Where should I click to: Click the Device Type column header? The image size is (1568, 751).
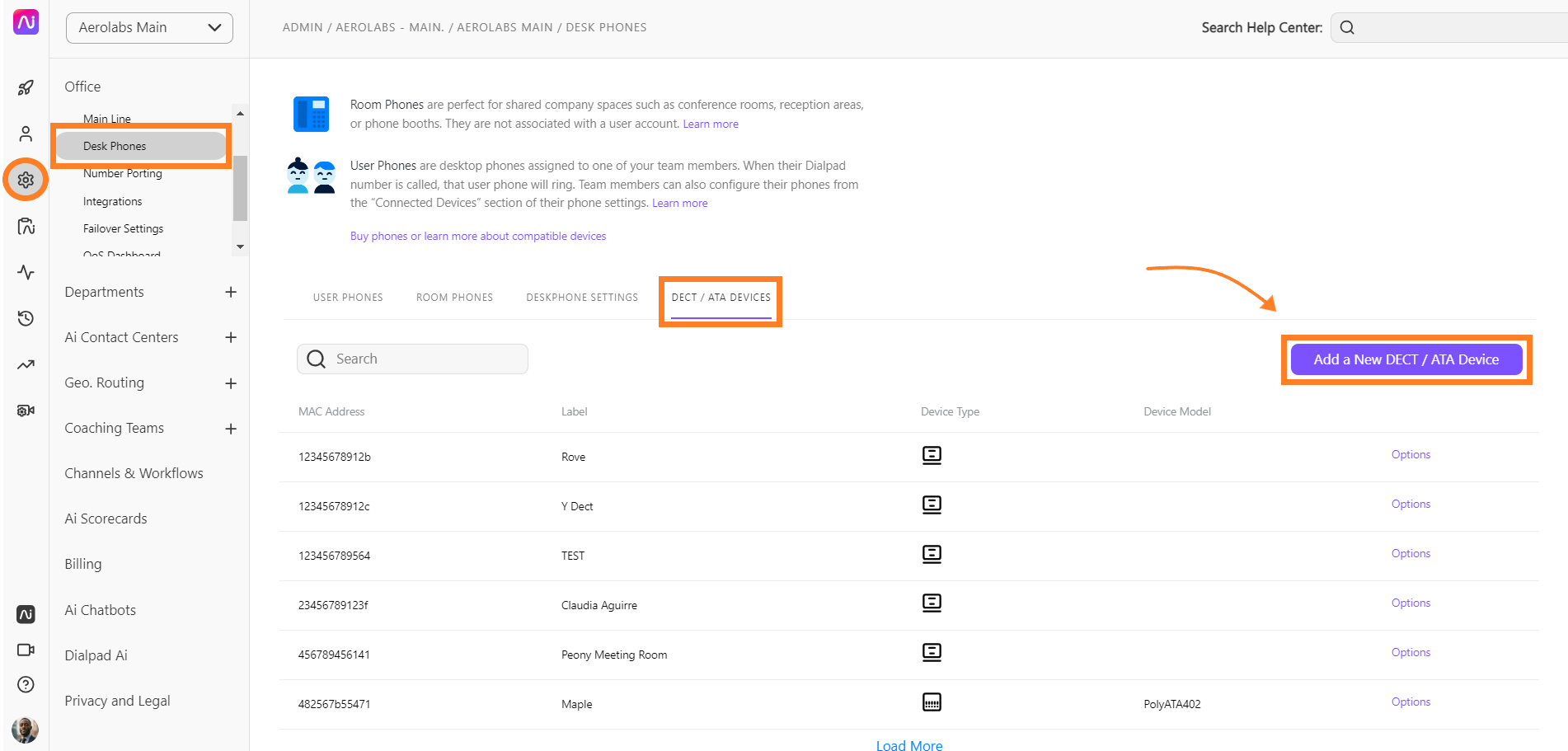(x=950, y=411)
